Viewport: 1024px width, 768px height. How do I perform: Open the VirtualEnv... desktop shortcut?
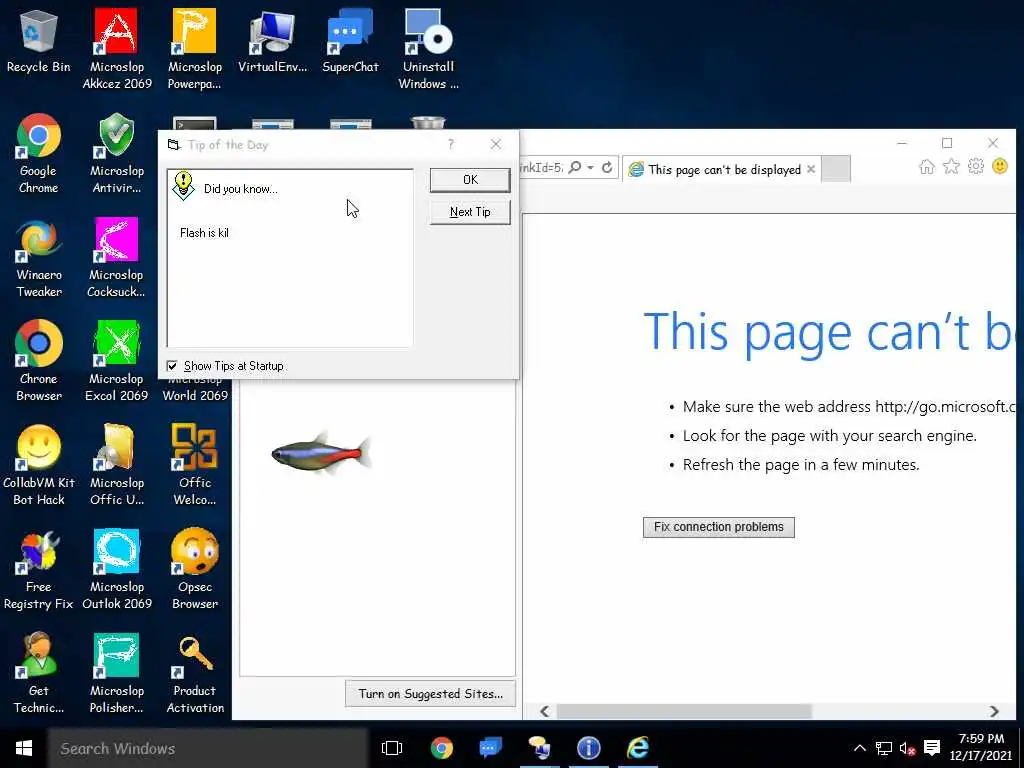point(272,40)
